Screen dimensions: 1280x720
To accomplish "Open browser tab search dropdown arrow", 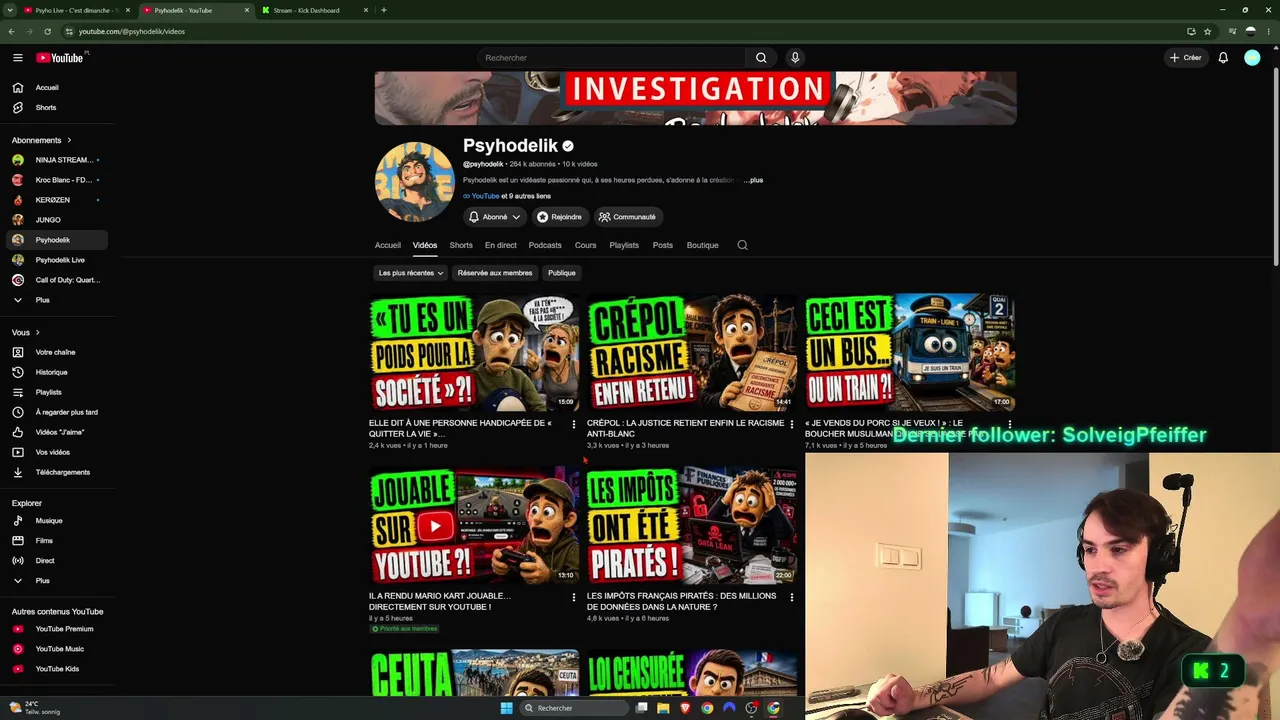I will [x=10, y=10].
